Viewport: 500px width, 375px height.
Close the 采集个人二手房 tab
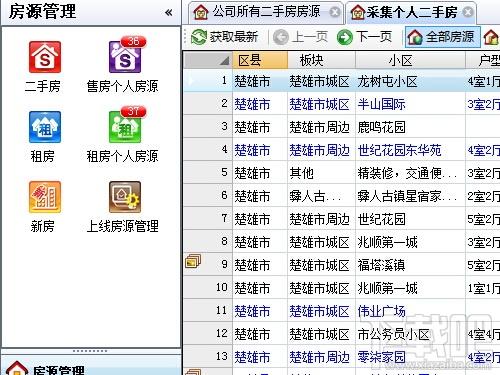(468, 12)
